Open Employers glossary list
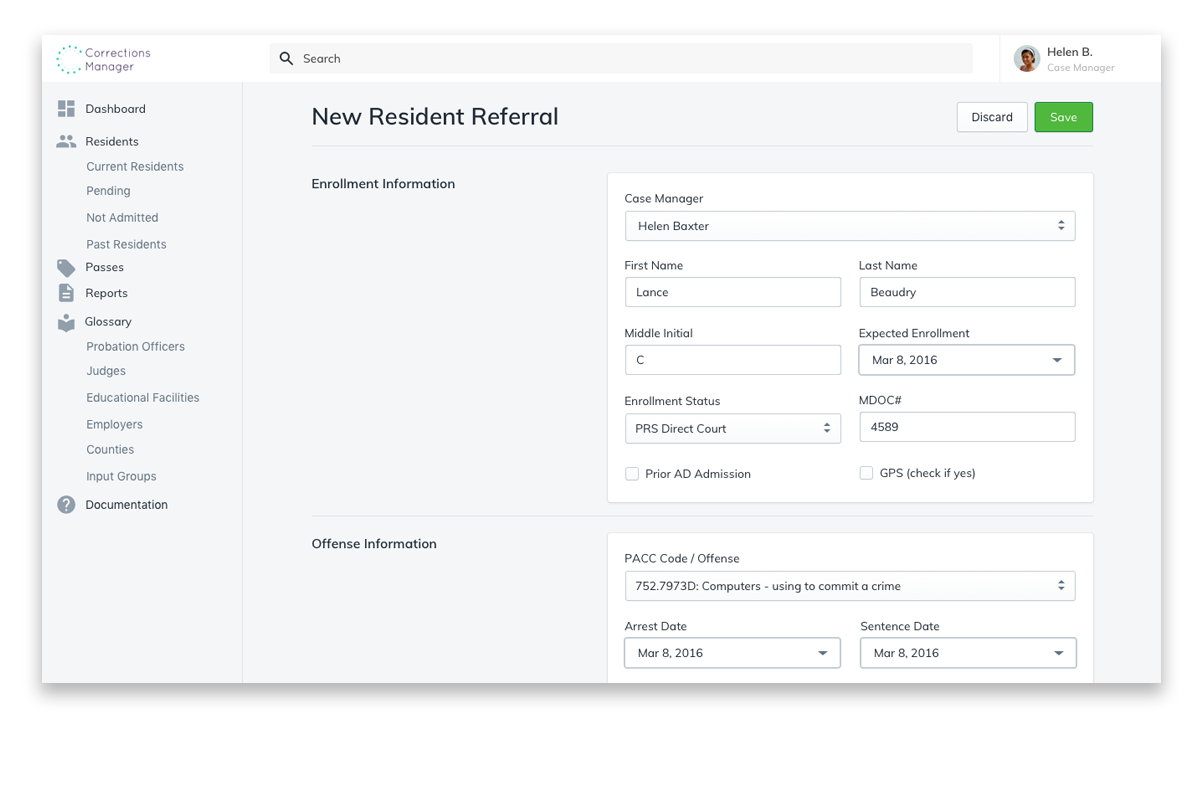This screenshot has width=1200, height=800. [x=114, y=425]
